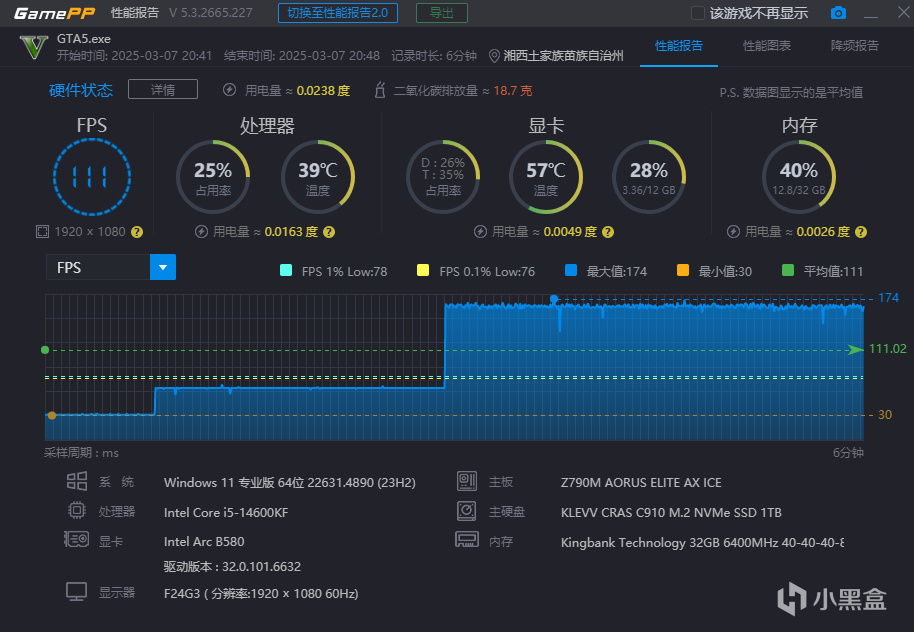Click the CPU temperature 39℃ gauge
Viewport: 914px width, 632px height.
pos(318,177)
